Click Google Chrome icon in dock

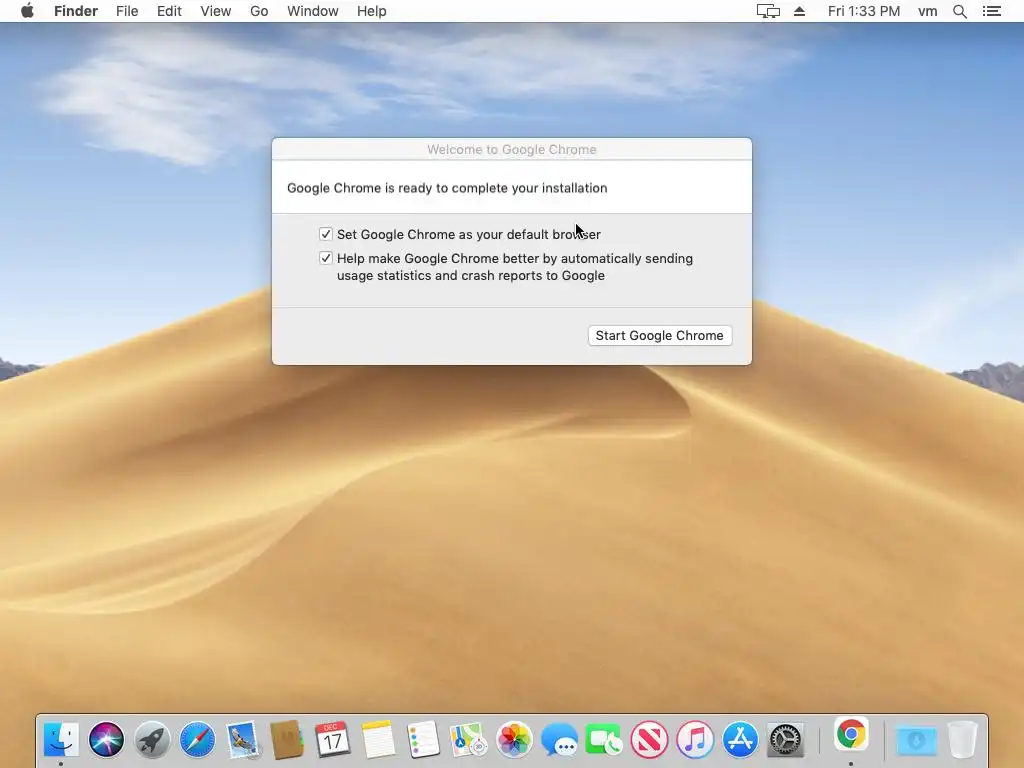pyautogui.click(x=851, y=735)
